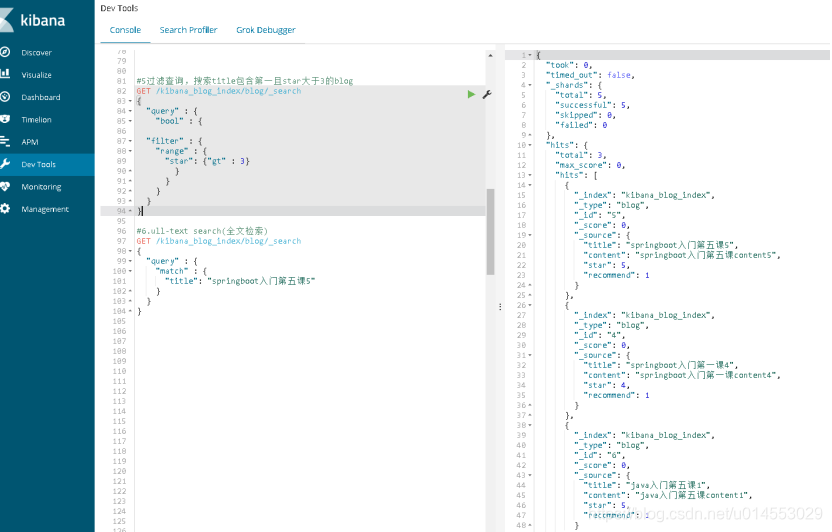Click comment on editor line 81
The width and height of the screenshot is (832, 532).
[x=245, y=81]
